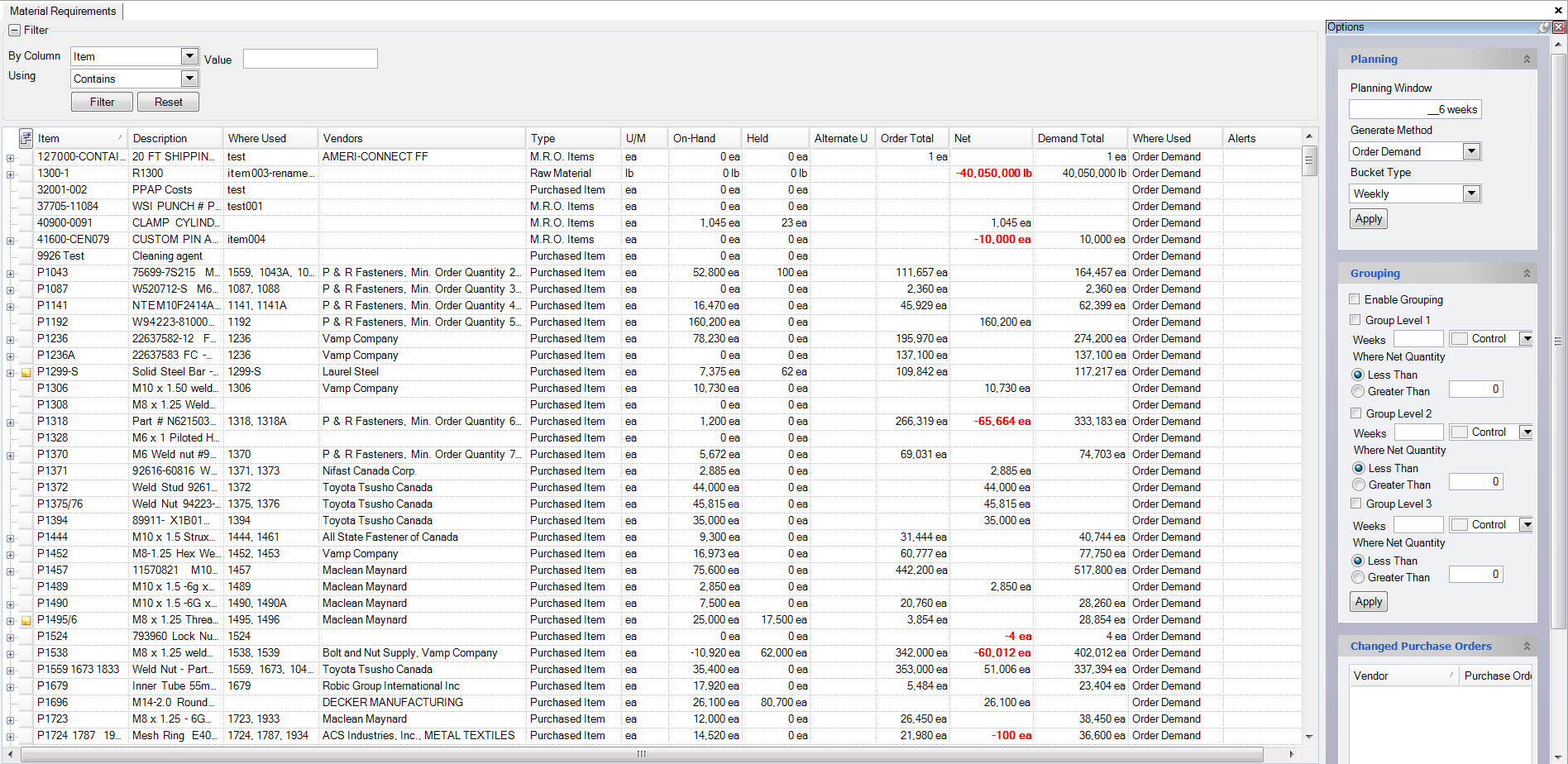1568x764 pixels.
Task: Click the Filter button
Action: [x=102, y=102]
